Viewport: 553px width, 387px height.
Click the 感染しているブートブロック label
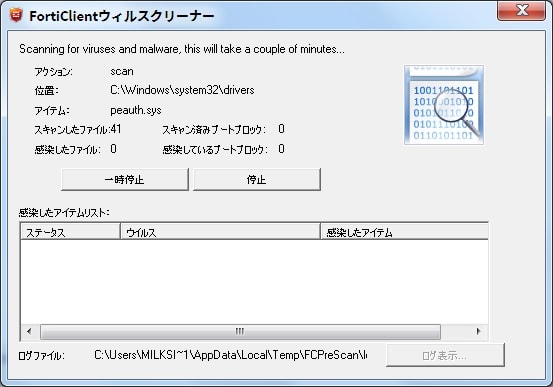click(x=215, y=150)
